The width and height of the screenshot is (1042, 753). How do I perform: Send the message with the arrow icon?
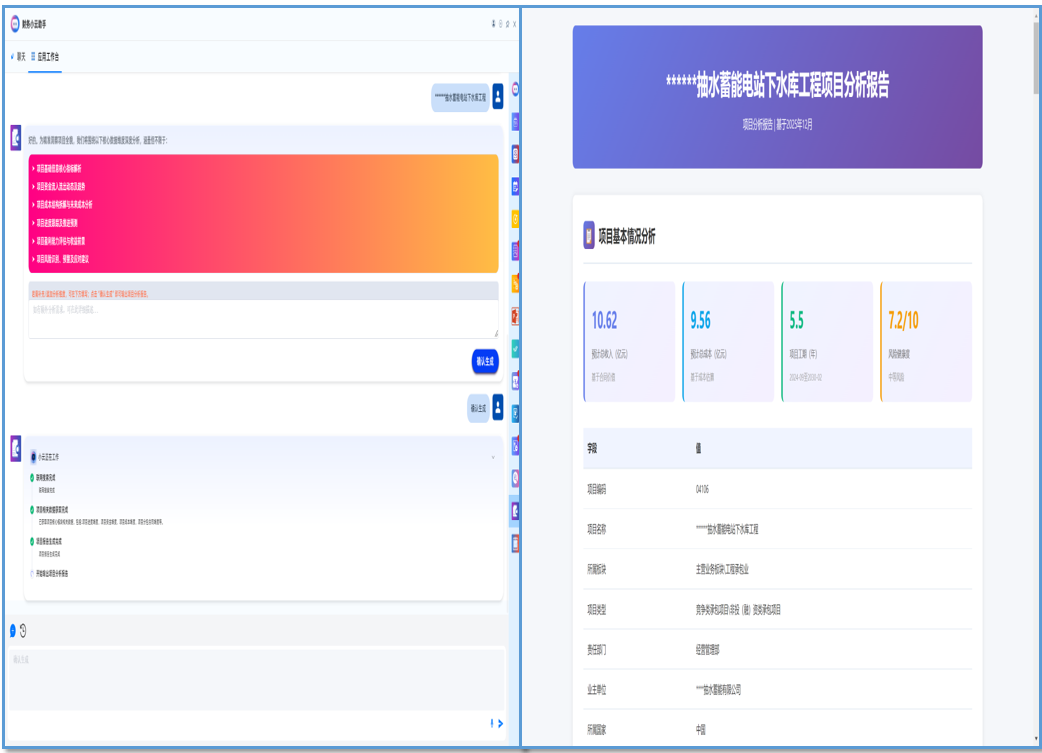(500, 724)
